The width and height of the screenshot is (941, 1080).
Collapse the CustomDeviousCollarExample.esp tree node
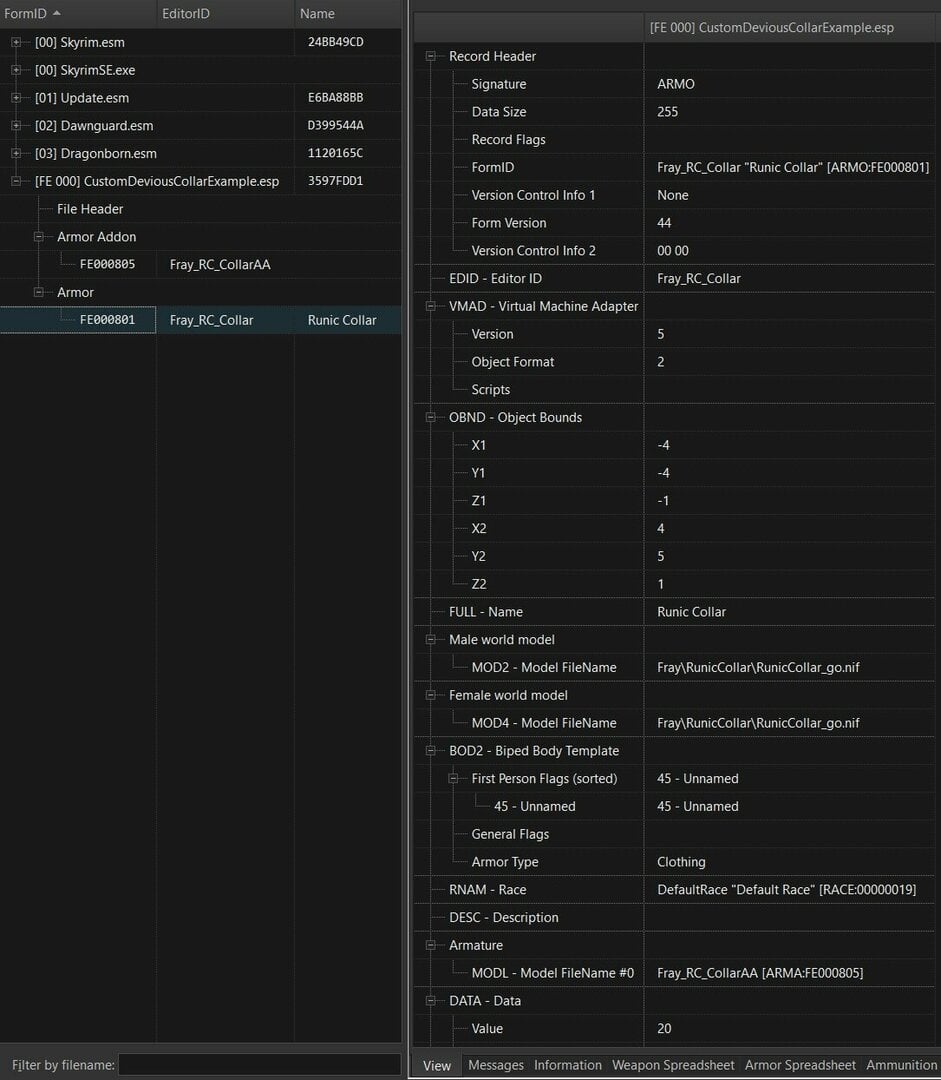pyautogui.click(x=16, y=181)
